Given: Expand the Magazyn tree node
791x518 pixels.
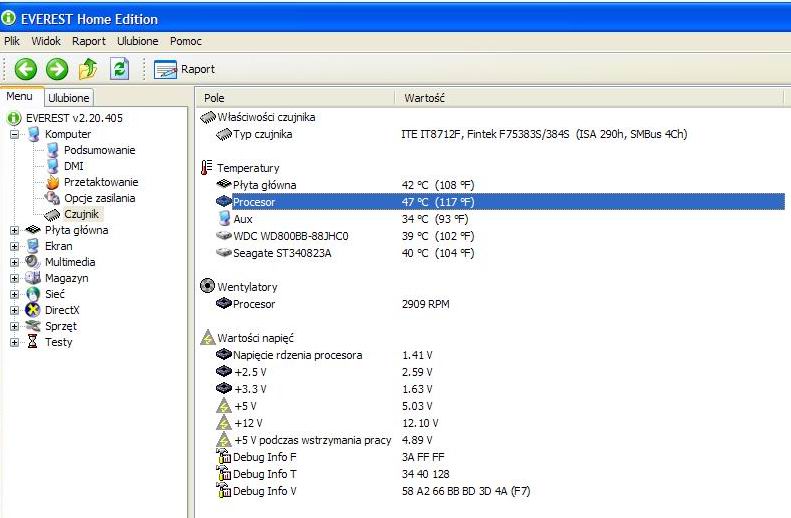Looking at the screenshot, I should 15,278.
